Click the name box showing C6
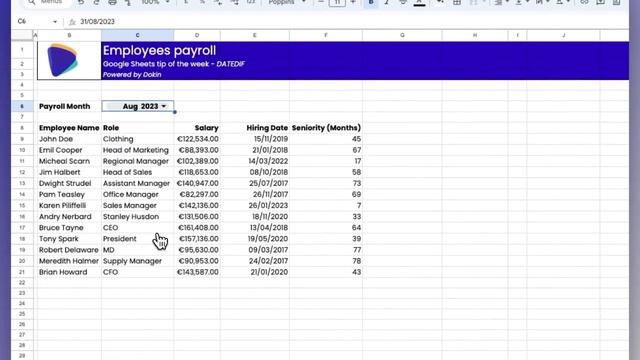 pyautogui.click(x=22, y=21)
